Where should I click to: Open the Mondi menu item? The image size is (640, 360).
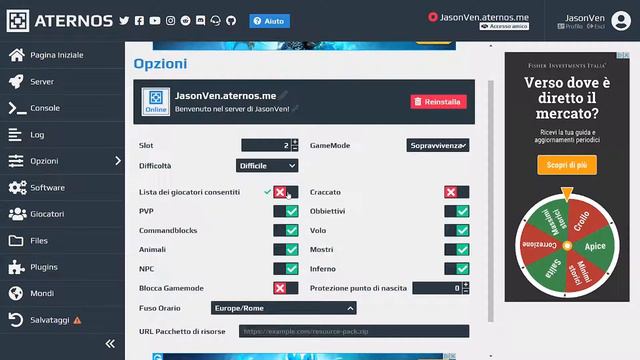pyautogui.click(x=62, y=293)
